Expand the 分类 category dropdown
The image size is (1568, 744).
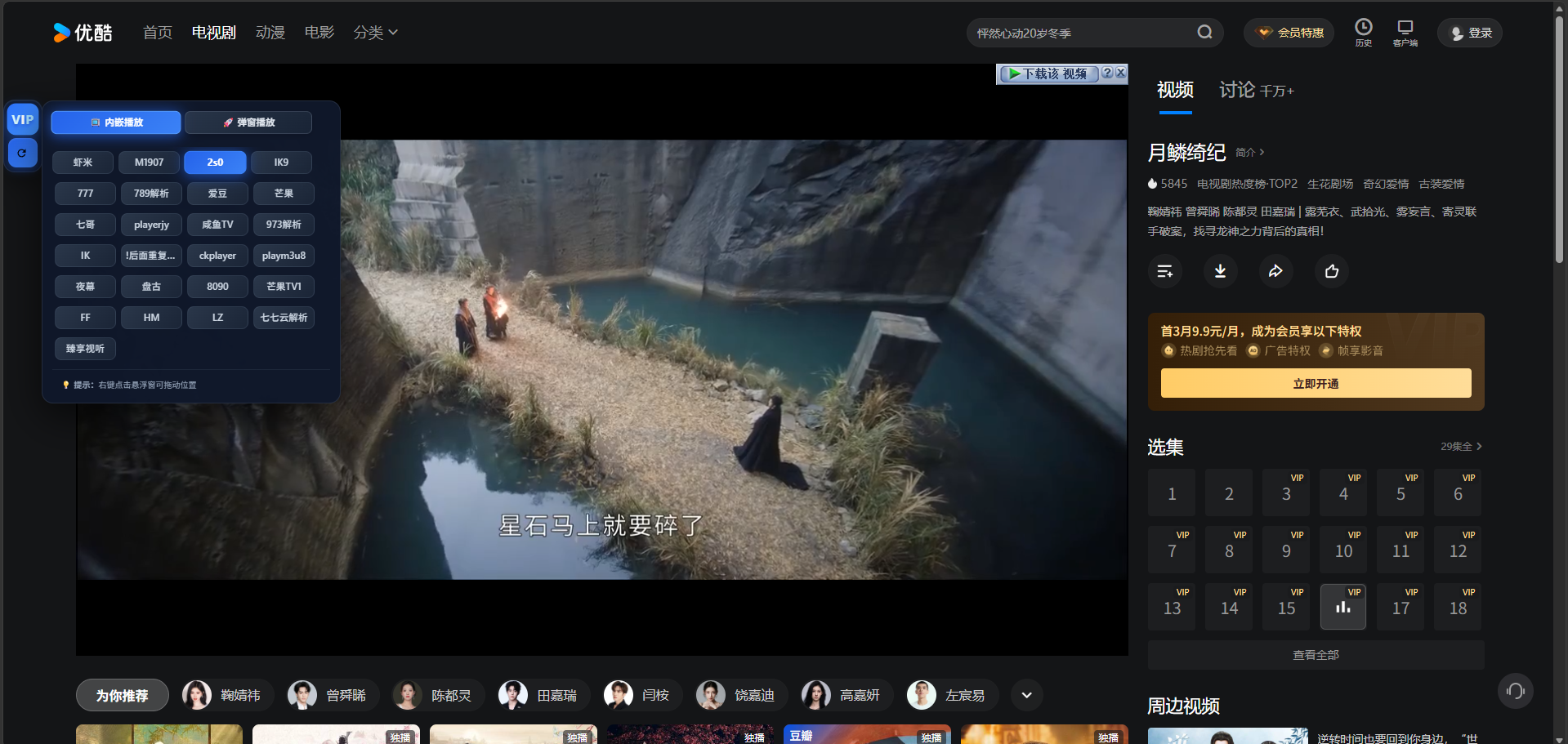[x=376, y=33]
